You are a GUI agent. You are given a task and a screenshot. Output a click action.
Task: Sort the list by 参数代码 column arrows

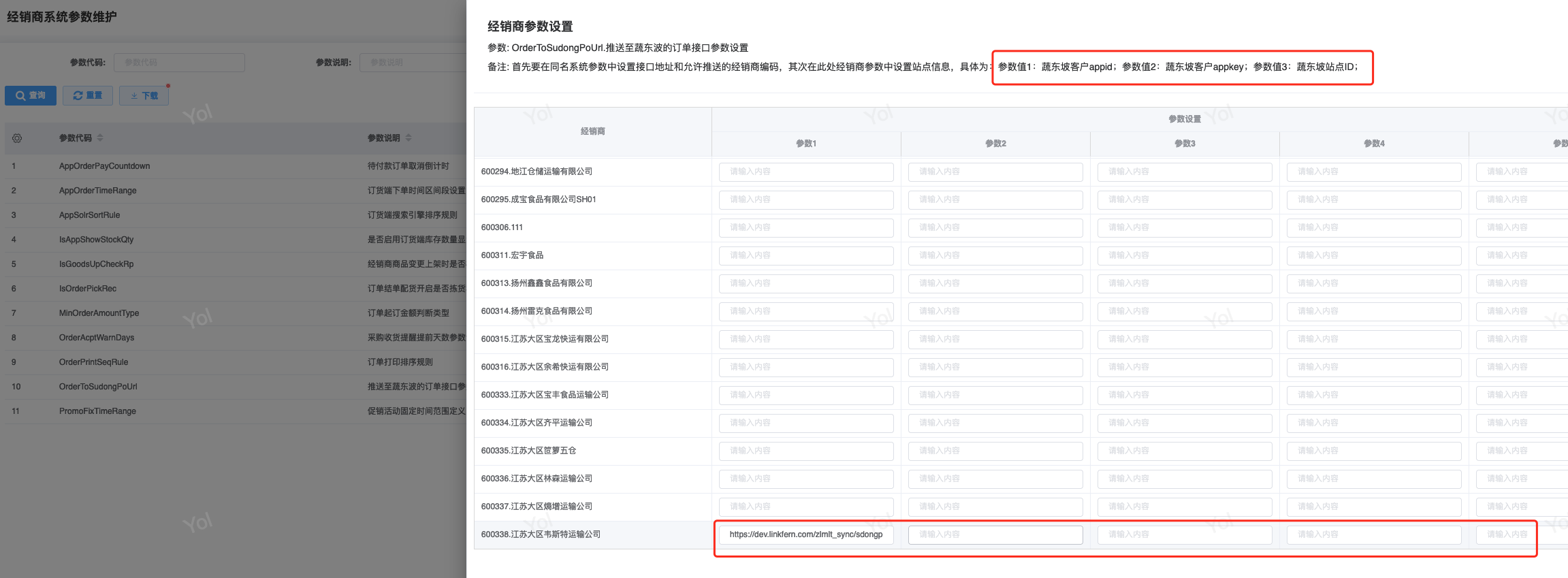(x=100, y=138)
